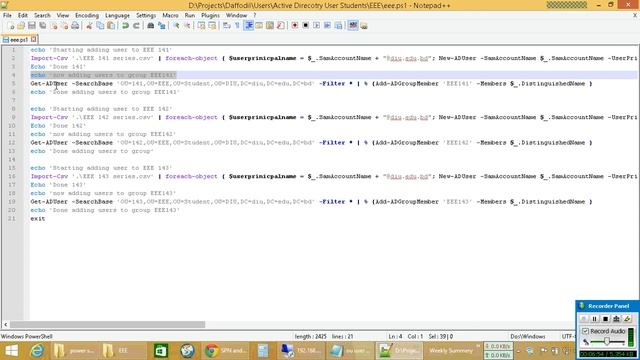Open the Chrome window in the taskbar

226,351
